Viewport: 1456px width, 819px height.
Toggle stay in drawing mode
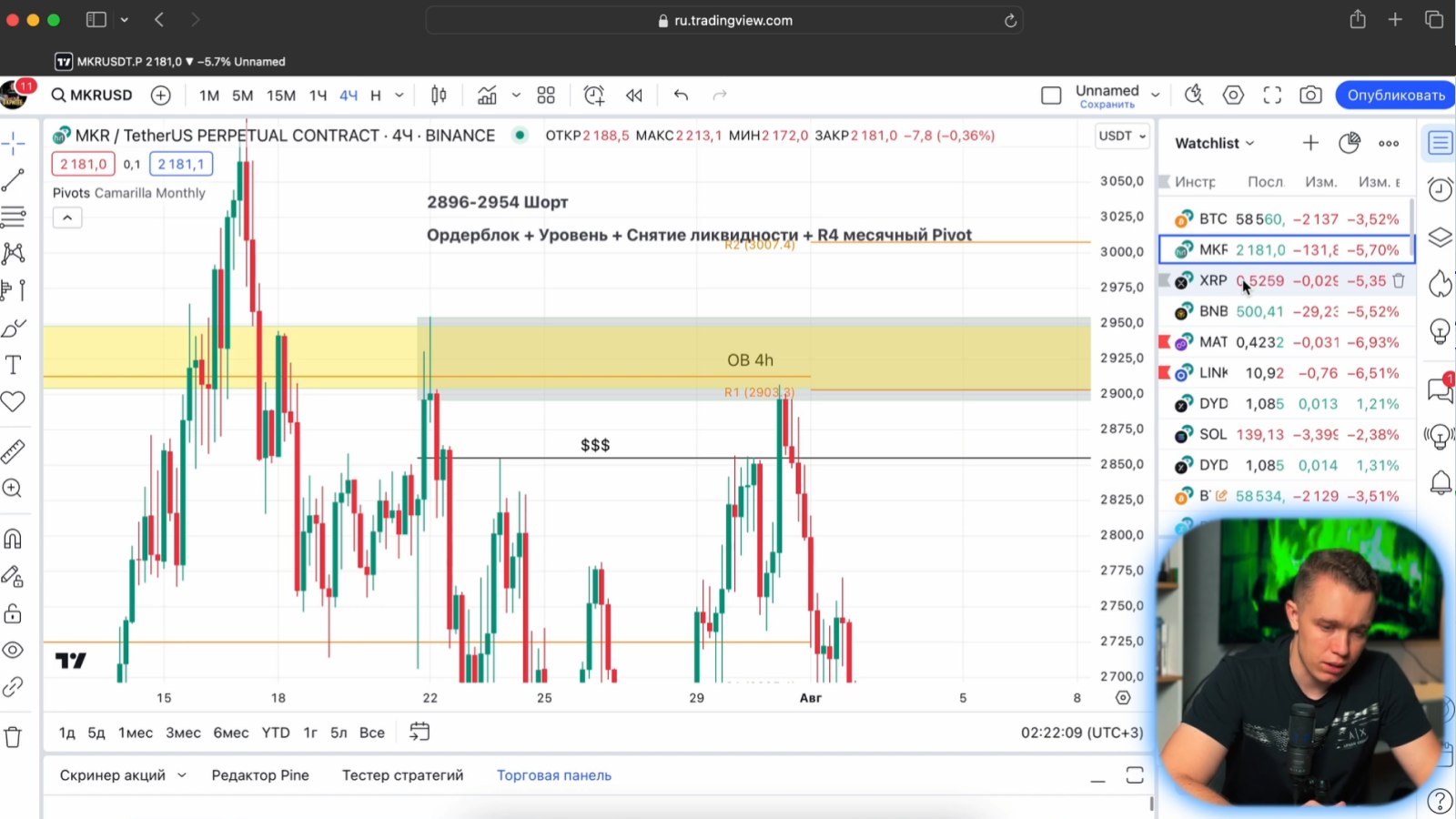pos(14,576)
